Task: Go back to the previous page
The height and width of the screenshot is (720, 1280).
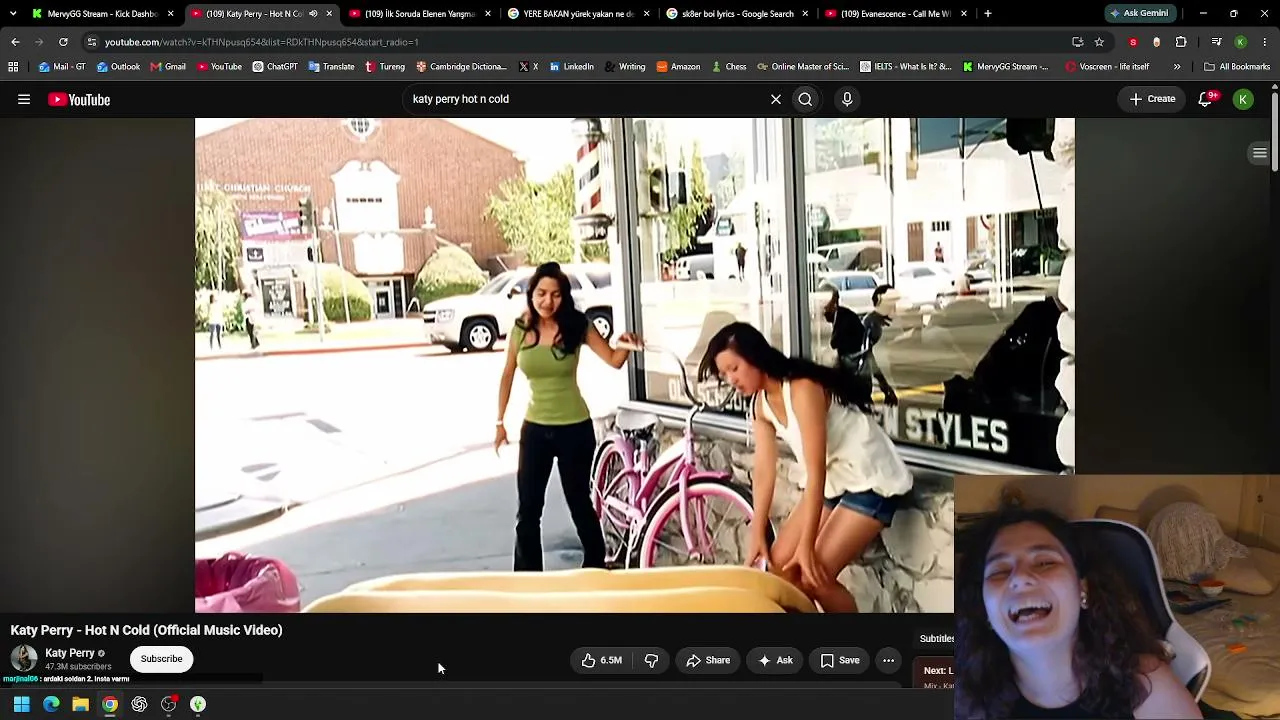Action: pyautogui.click(x=15, y=42)
